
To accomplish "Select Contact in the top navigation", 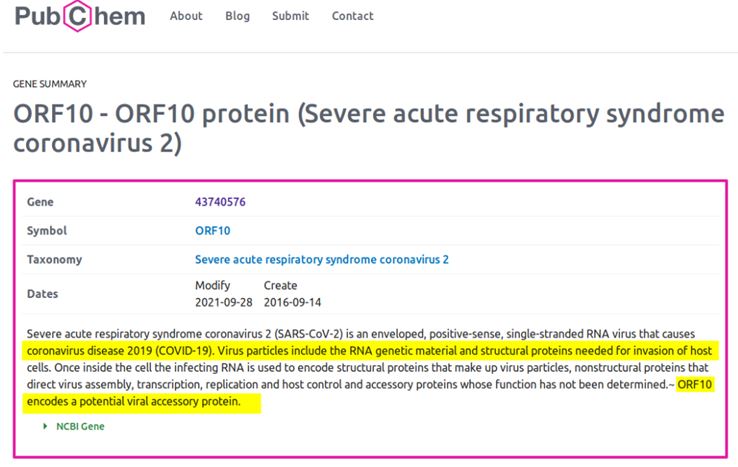I will pos(352,16).
